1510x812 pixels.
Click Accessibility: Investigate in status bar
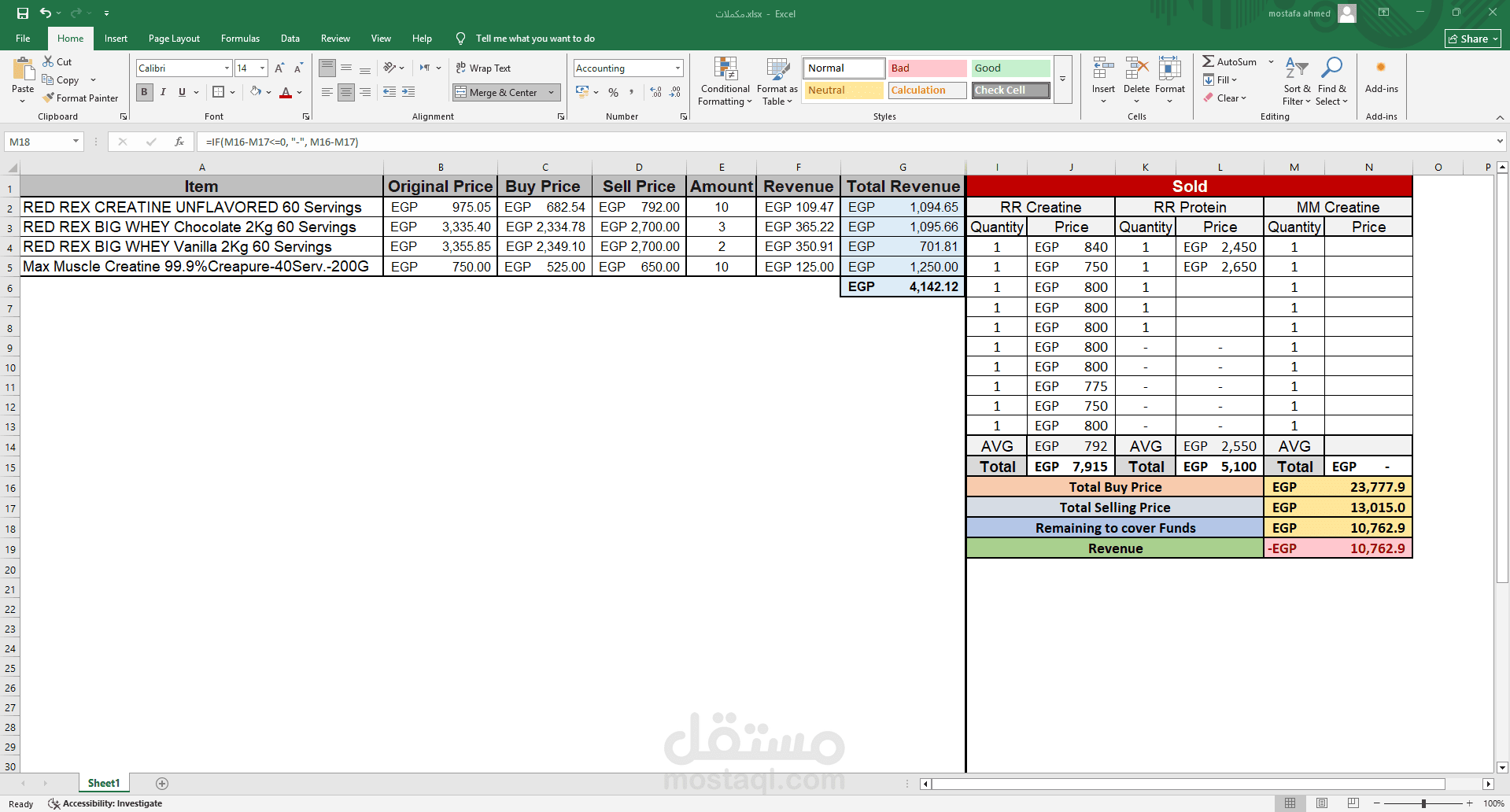tap(105, 803)
